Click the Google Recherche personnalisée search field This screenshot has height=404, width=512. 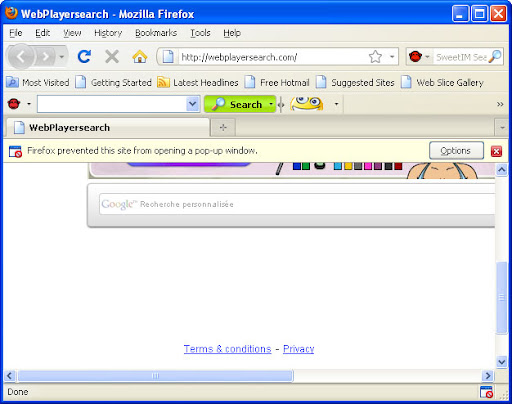[297, 204]
